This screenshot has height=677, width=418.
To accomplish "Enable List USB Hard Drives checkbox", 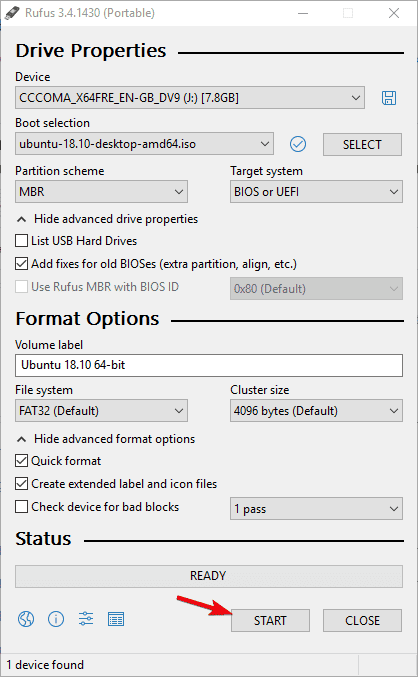I will pyautogui.click(x=22, y=240).
